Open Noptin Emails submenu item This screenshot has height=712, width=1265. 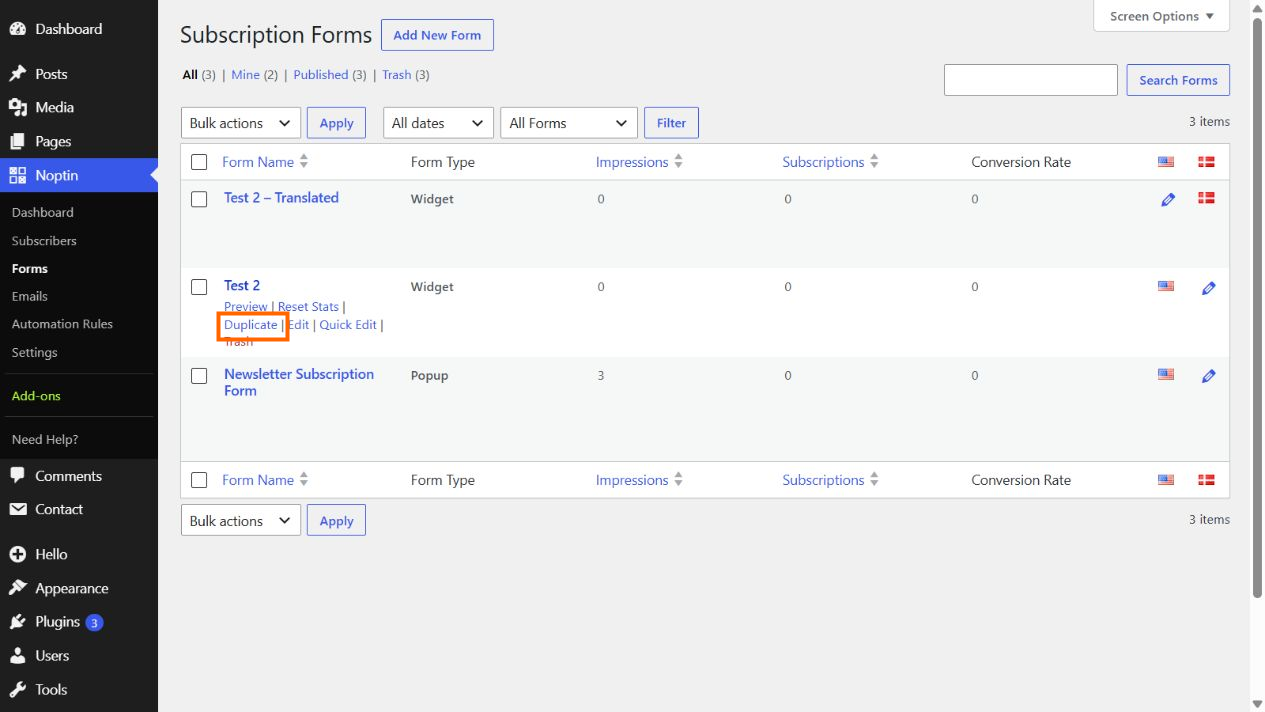(30, 296)
